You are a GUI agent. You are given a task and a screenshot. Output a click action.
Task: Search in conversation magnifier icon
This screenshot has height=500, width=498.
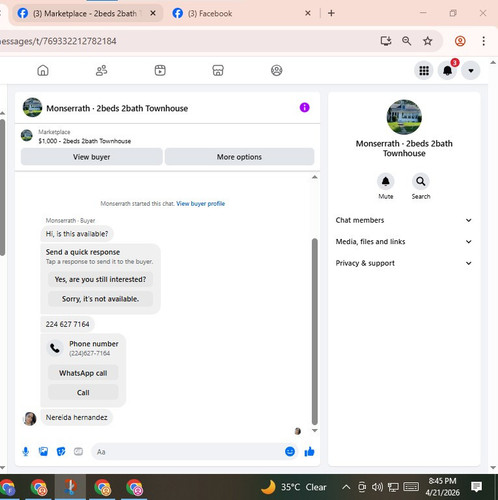click(421, 182)
